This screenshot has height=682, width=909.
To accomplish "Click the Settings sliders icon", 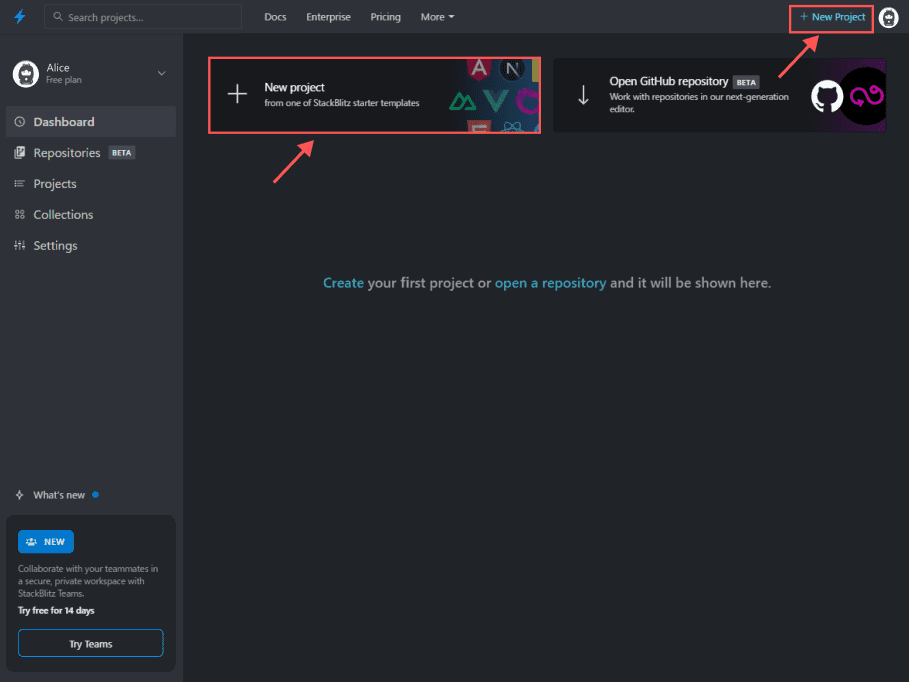I will coord(20,245).
